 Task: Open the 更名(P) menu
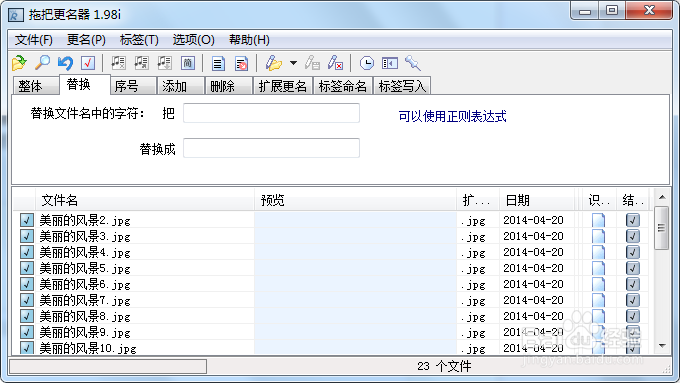click(86, 40)
